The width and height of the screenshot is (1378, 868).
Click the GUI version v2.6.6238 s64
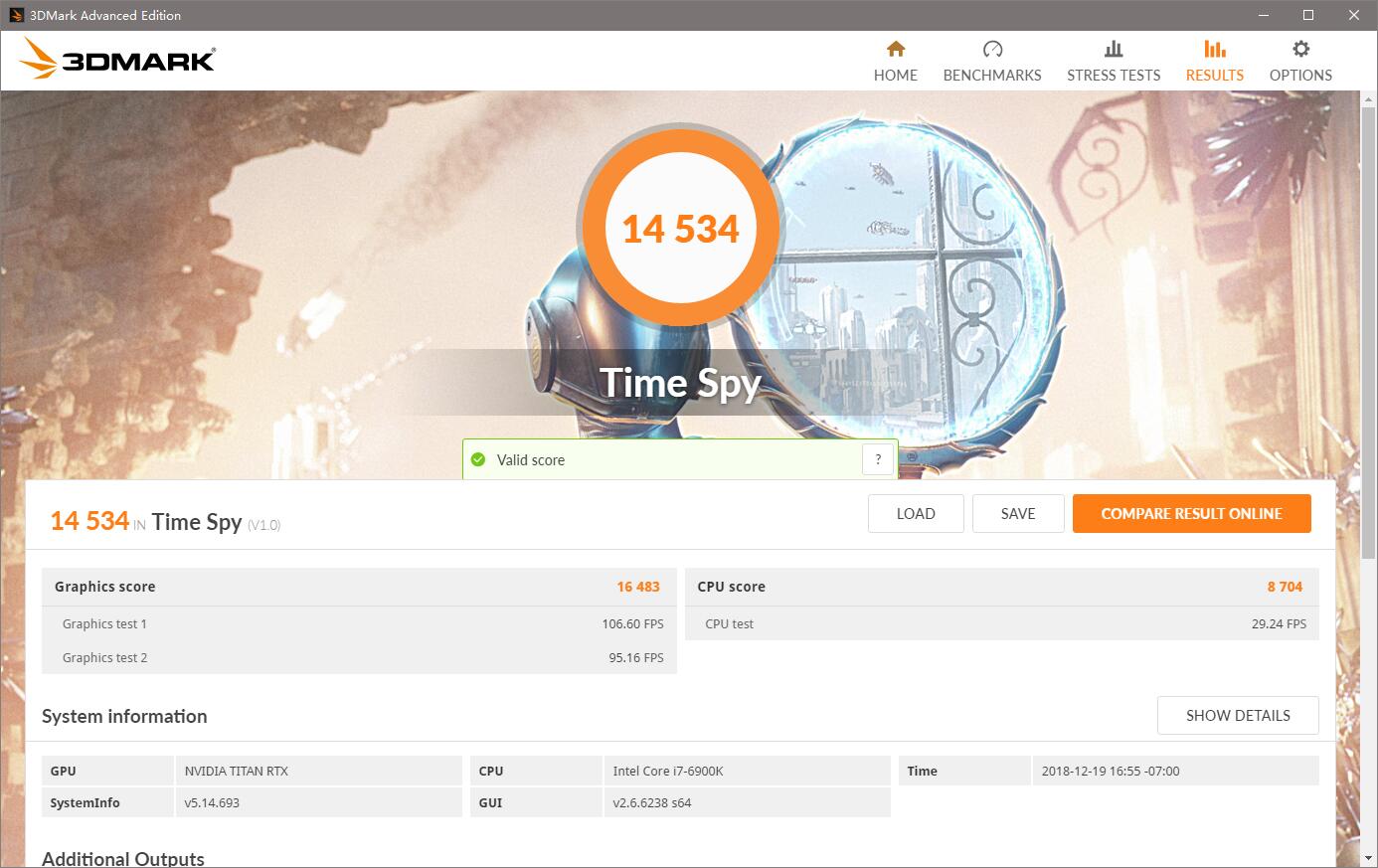(652, 802)
